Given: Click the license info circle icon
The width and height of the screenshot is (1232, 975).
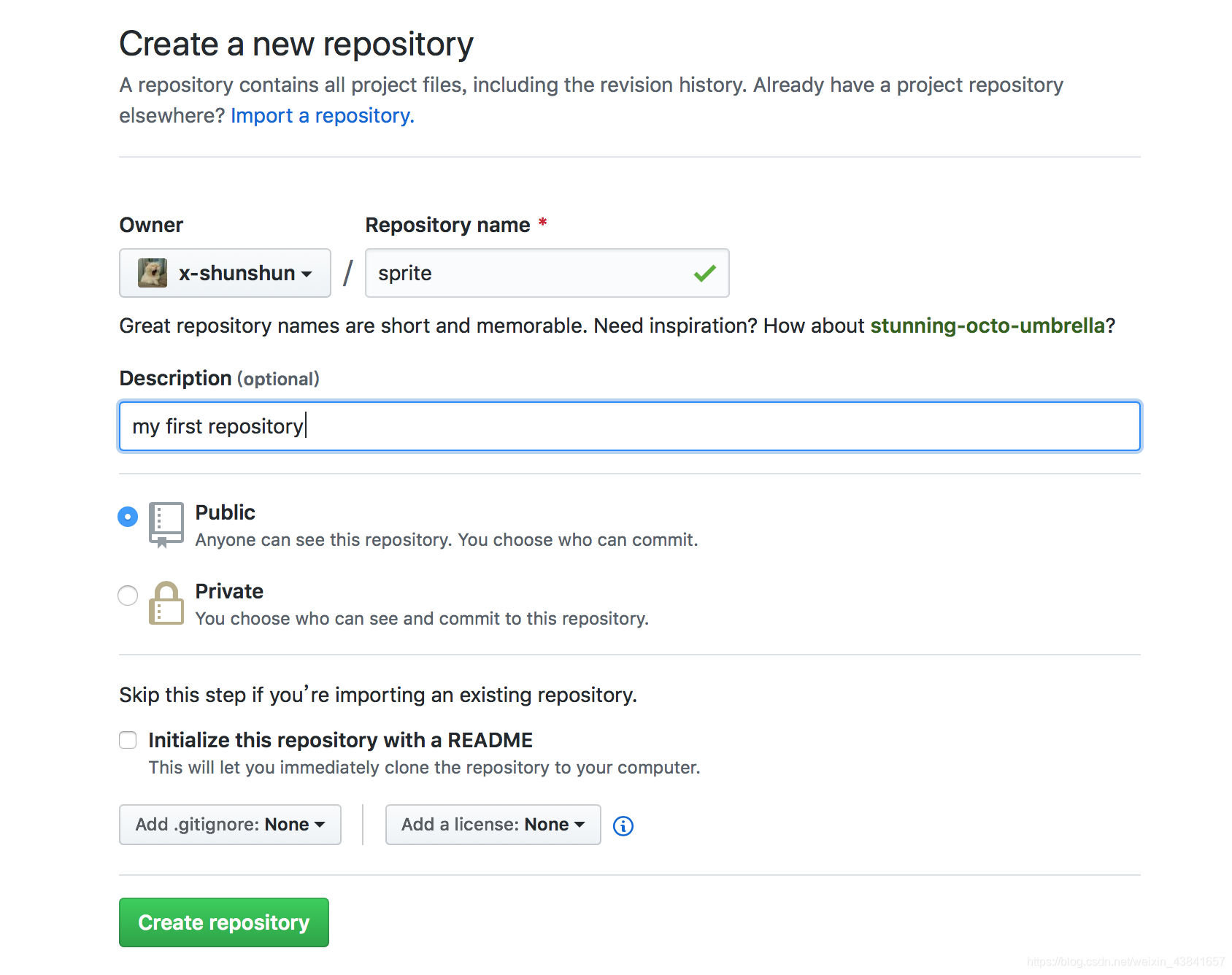Looking at the screenshot, I should [x=623, y=825].
